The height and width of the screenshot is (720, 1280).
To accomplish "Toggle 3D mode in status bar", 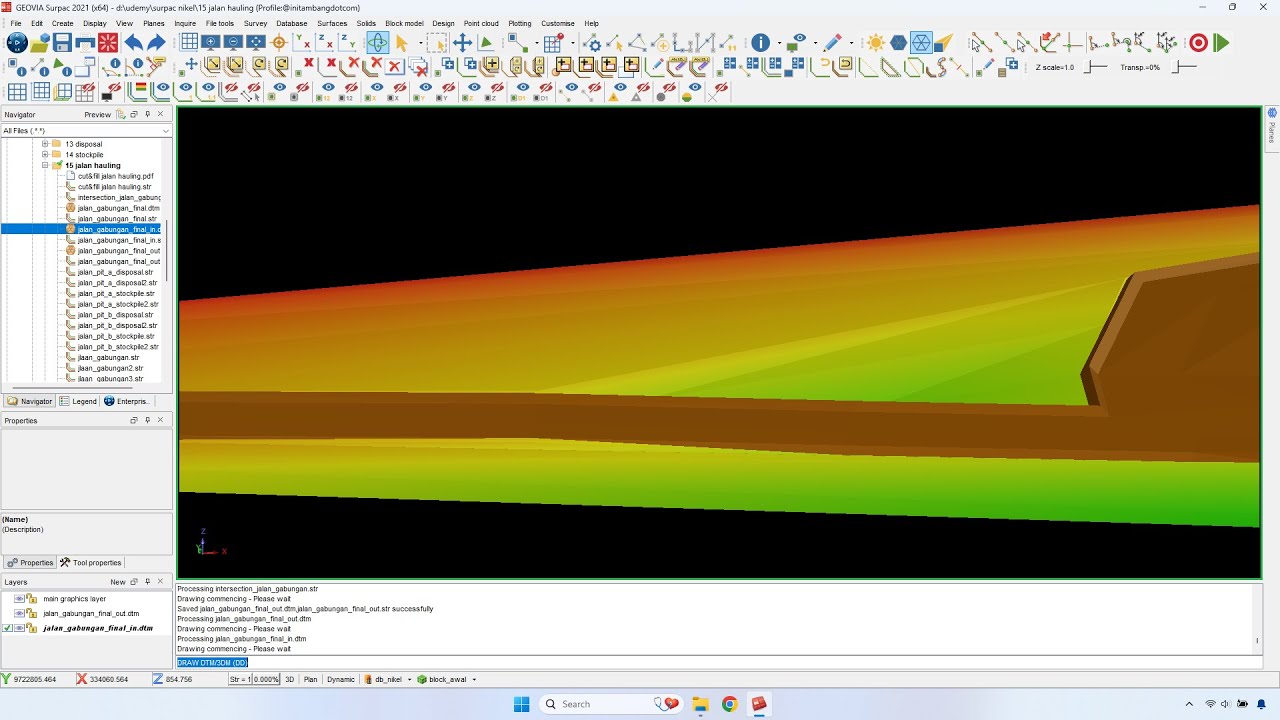I will [290, 679].
